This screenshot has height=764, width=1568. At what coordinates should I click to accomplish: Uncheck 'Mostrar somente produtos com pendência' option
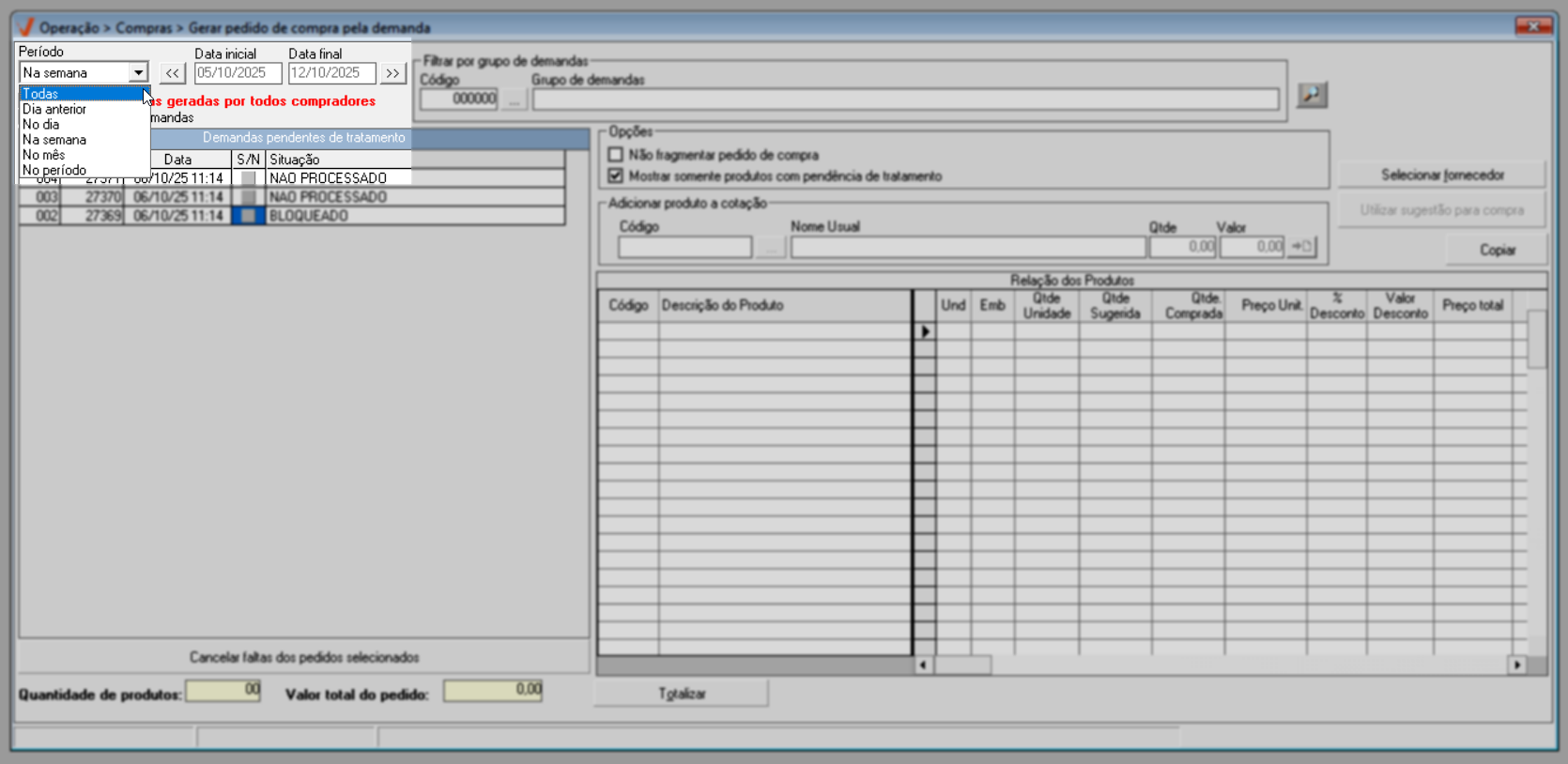pos(616,176)
